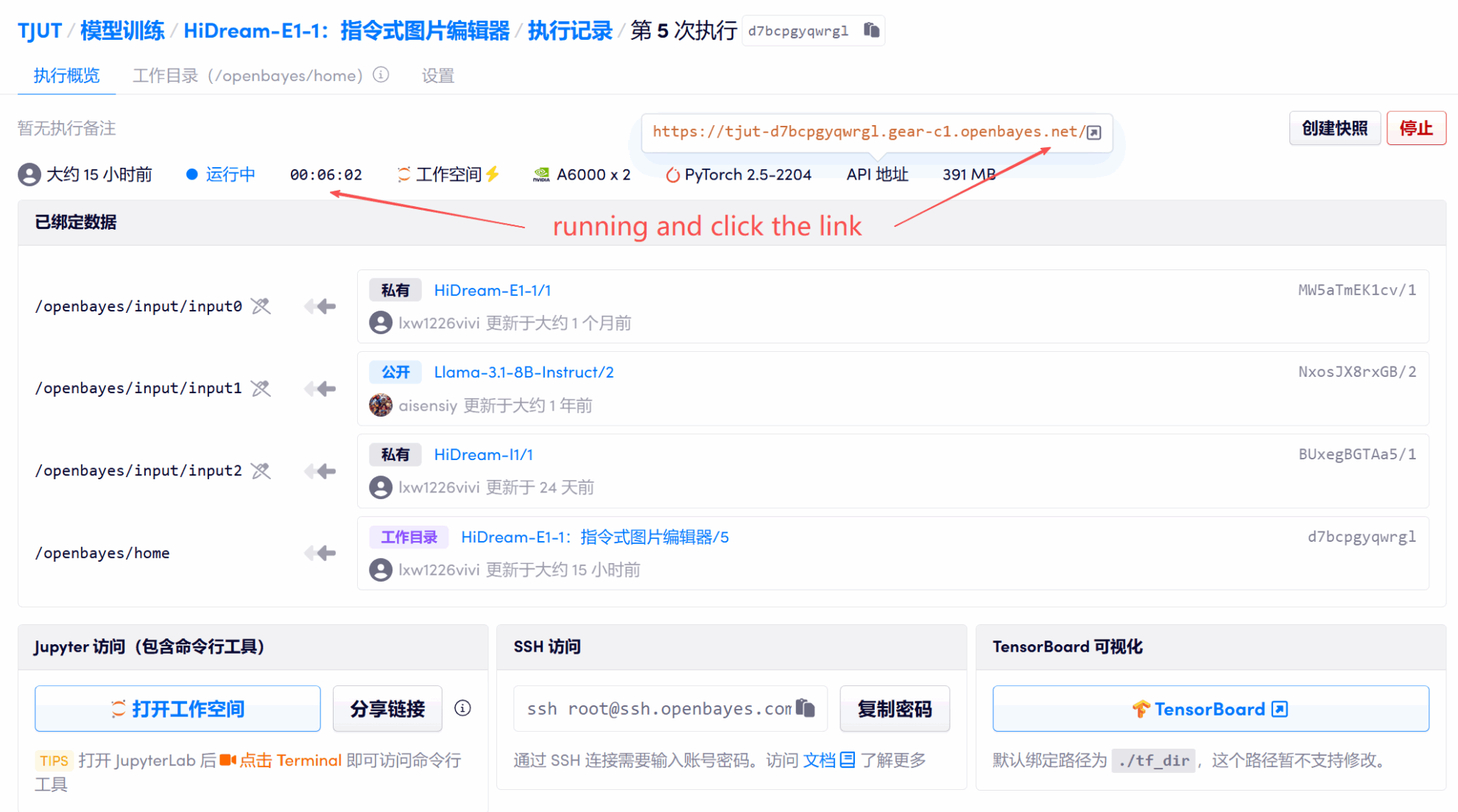Click lxw1226vivi avatar under HiDream-I1/1
Viewport: 1458px width, 812px height.
[381, 487]
